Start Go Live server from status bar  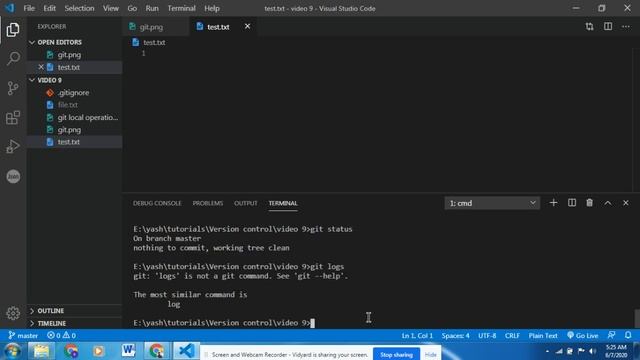tap(582, 336)
